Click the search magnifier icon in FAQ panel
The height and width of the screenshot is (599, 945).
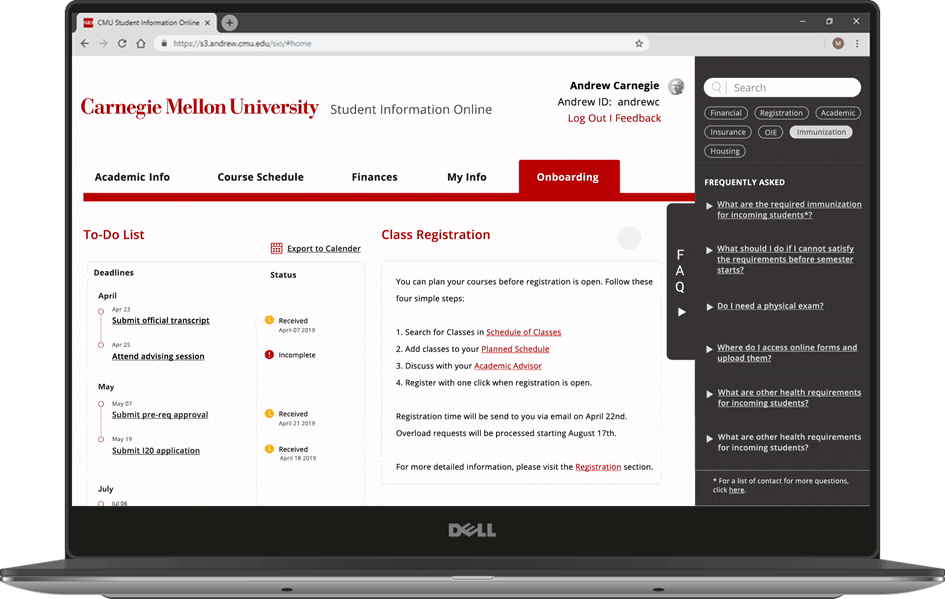click(x=716, y=87)
